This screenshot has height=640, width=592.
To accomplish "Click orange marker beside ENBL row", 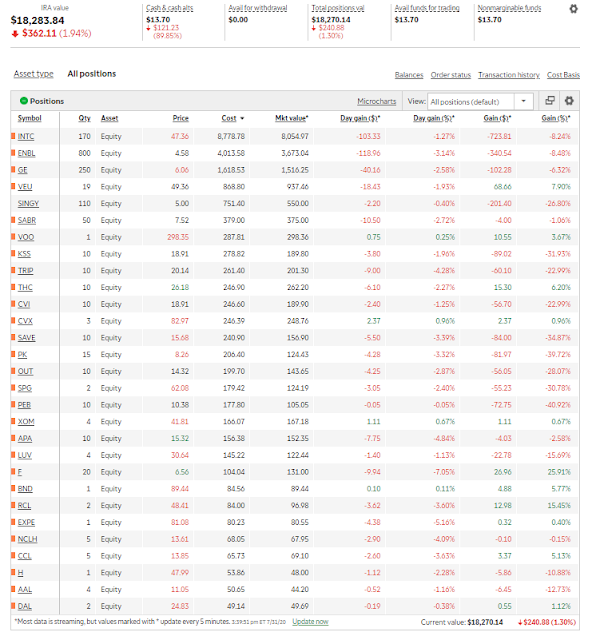I will coord(13,153).
